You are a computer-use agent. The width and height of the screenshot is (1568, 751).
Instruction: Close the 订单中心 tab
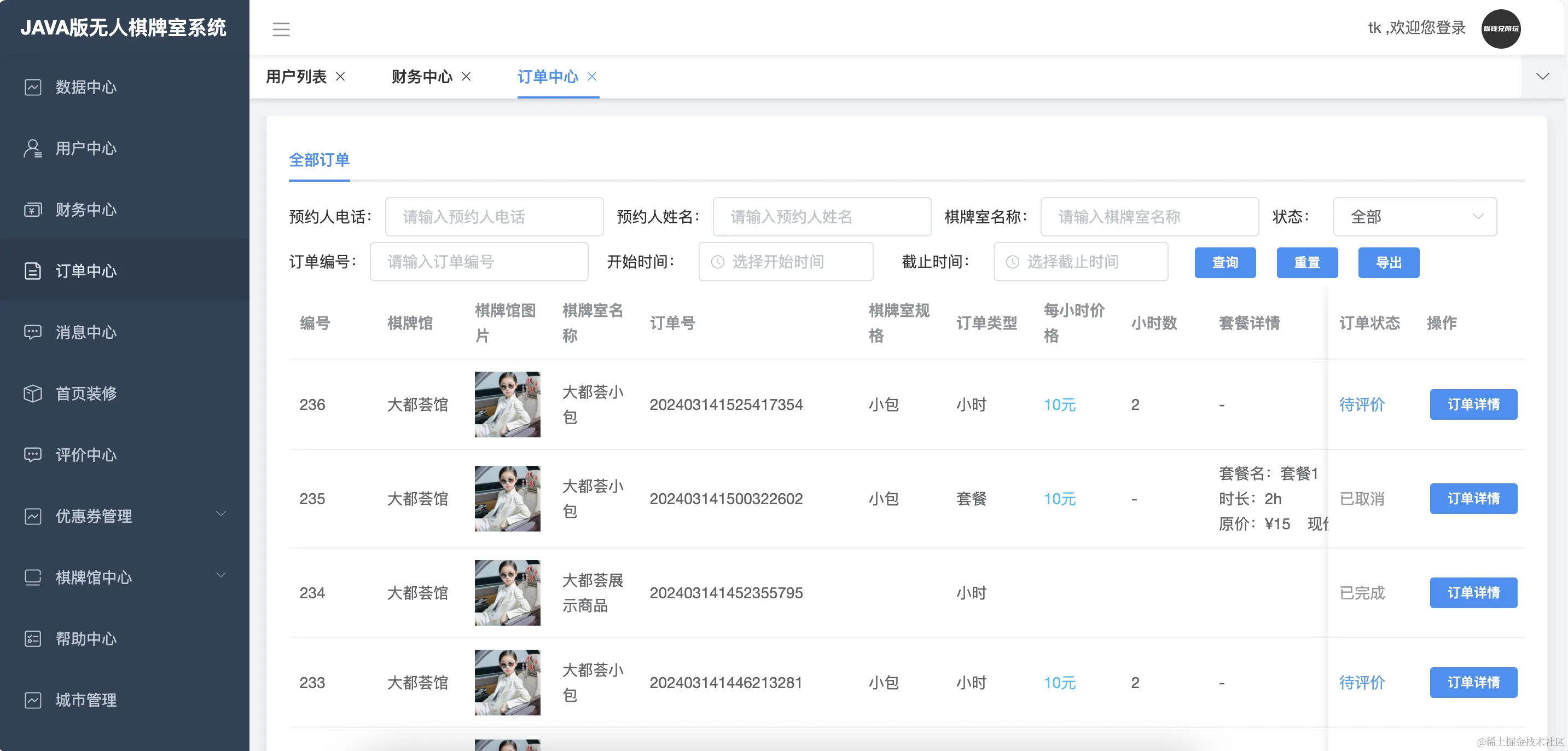click(x=593, y=77)
